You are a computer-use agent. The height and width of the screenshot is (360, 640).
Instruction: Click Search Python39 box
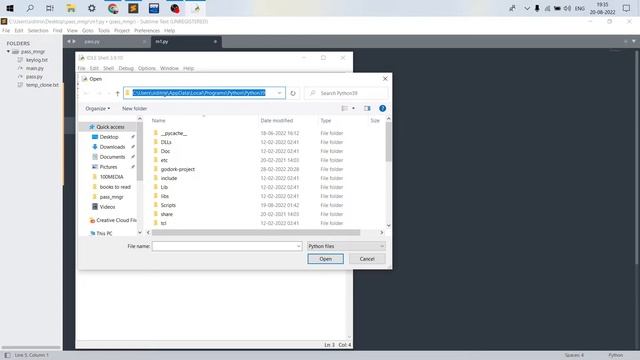346,93
